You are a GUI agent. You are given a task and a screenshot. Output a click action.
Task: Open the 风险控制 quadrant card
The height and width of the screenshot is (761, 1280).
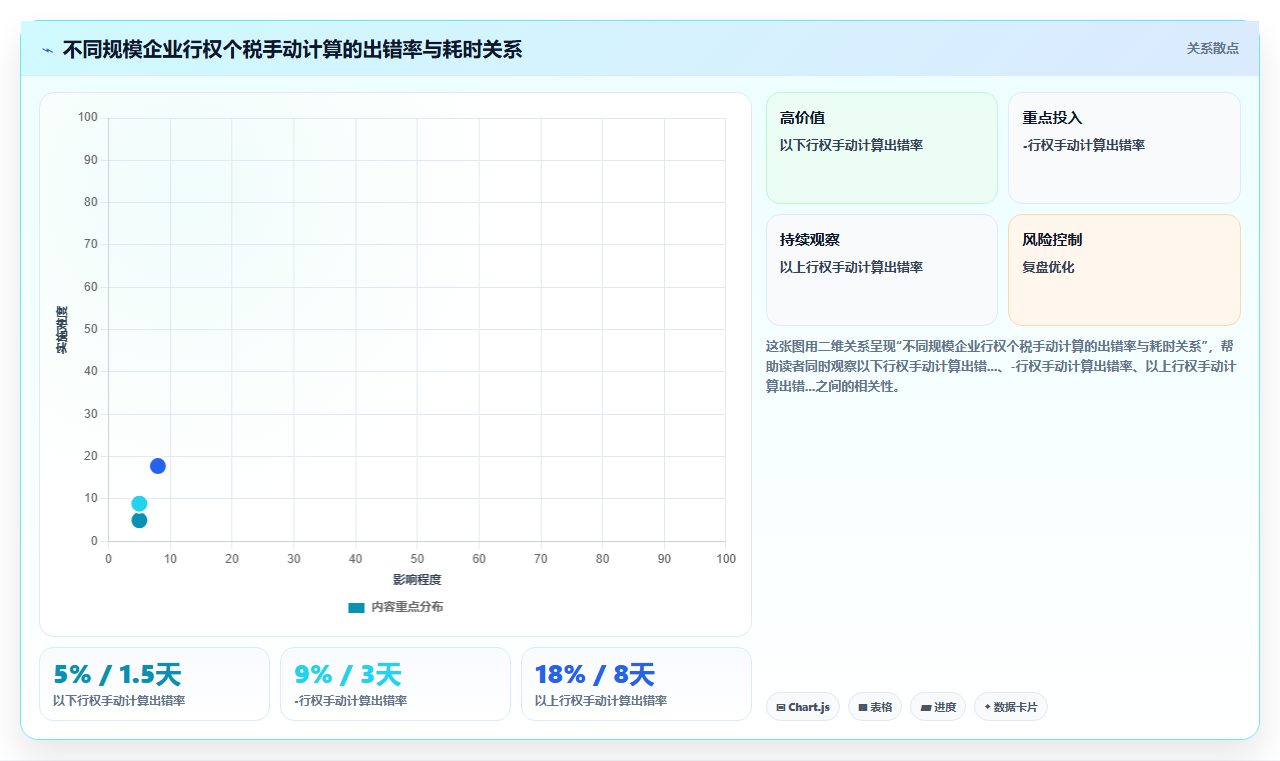[1124, 270]
